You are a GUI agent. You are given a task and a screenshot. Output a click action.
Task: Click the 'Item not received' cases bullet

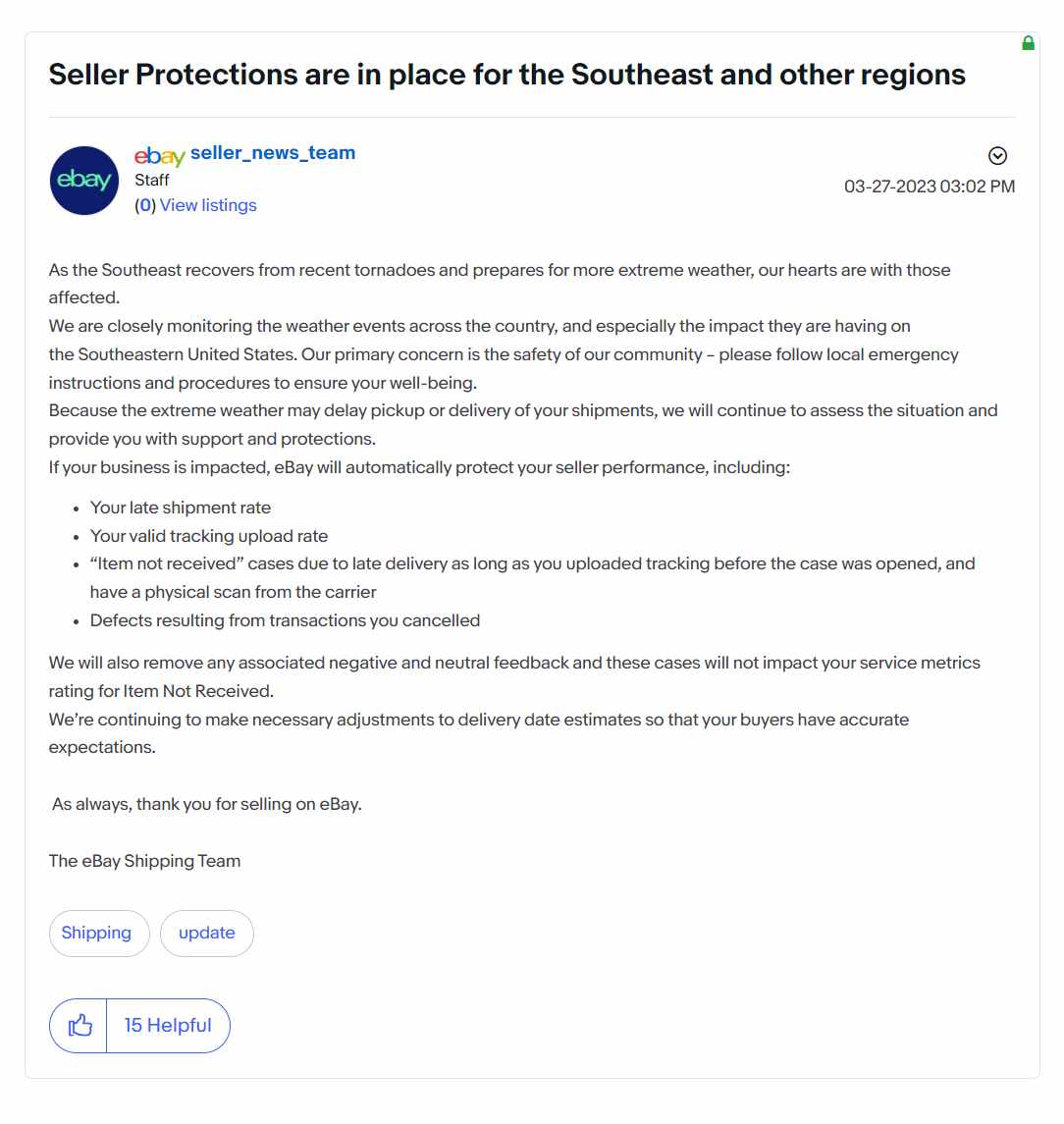pos(532,578)
